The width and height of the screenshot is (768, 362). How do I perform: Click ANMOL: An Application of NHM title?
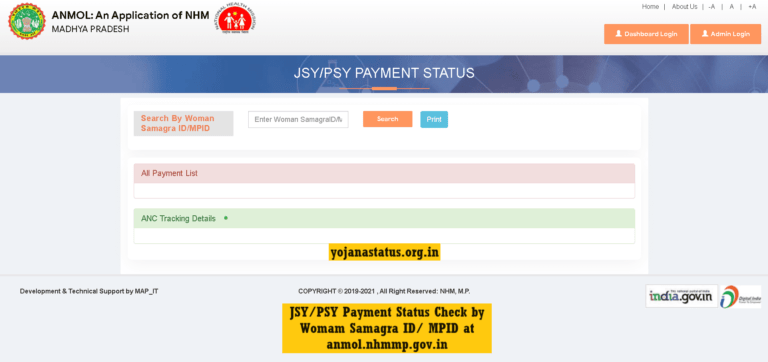130,15
